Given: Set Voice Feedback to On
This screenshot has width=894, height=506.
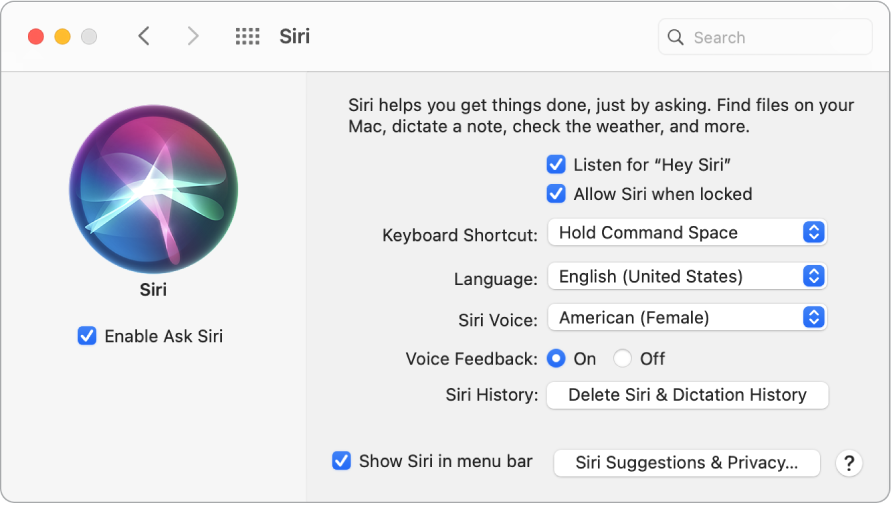Looking at the screenshot, I should [x=556, y=358].
